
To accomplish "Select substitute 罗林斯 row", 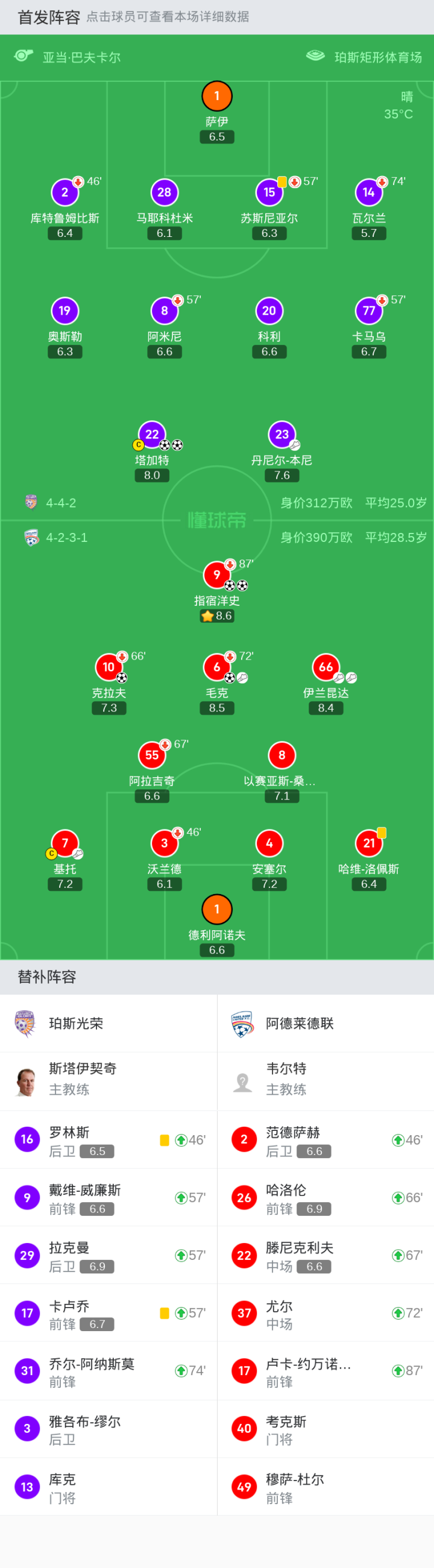I will point(108,1140).
